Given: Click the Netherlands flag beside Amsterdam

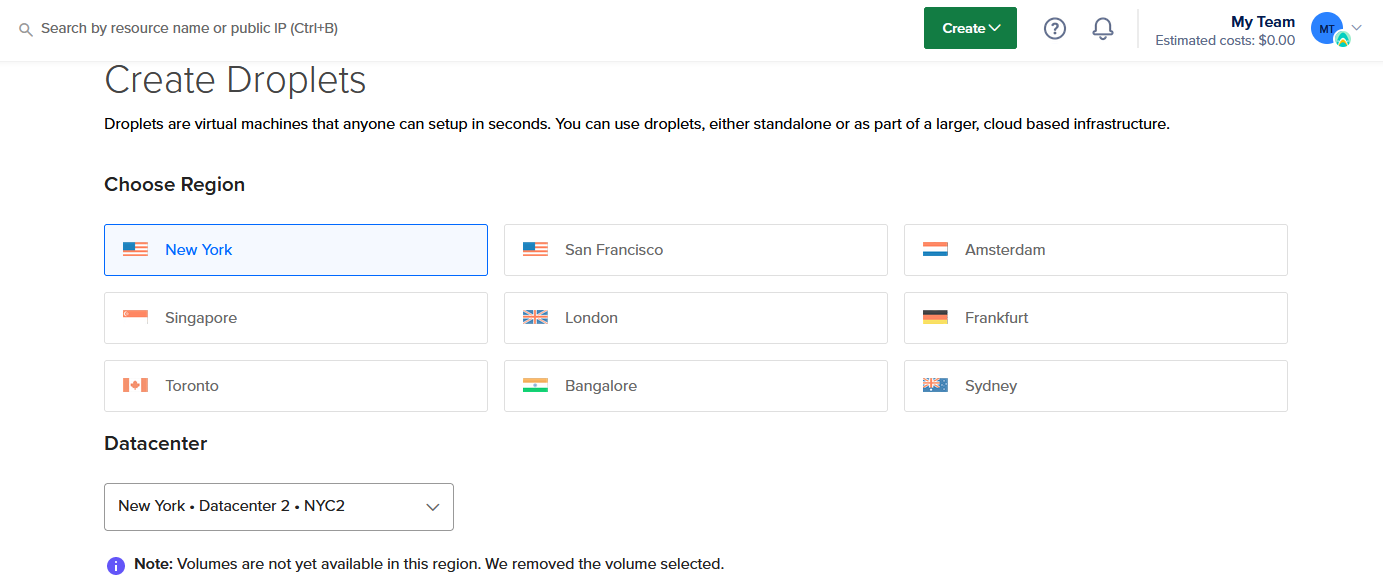Looking at the screenshot, I should pyautogui.click(x=935, y=249).
